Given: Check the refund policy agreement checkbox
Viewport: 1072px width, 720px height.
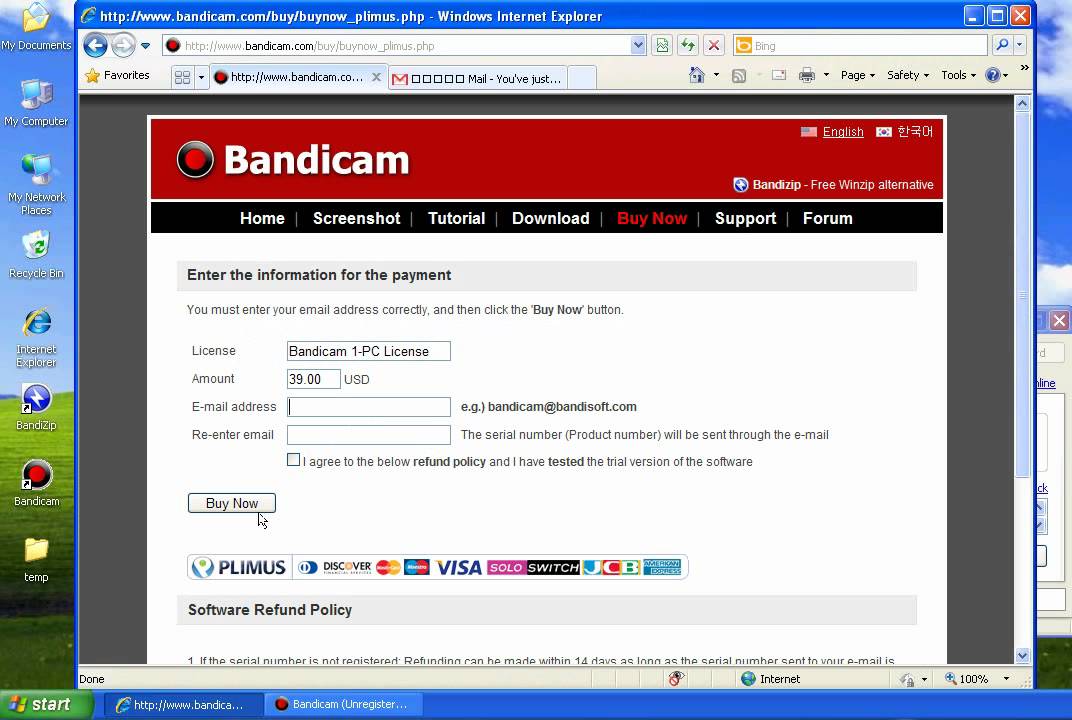Looking at the screenshot, I should 293,459.
